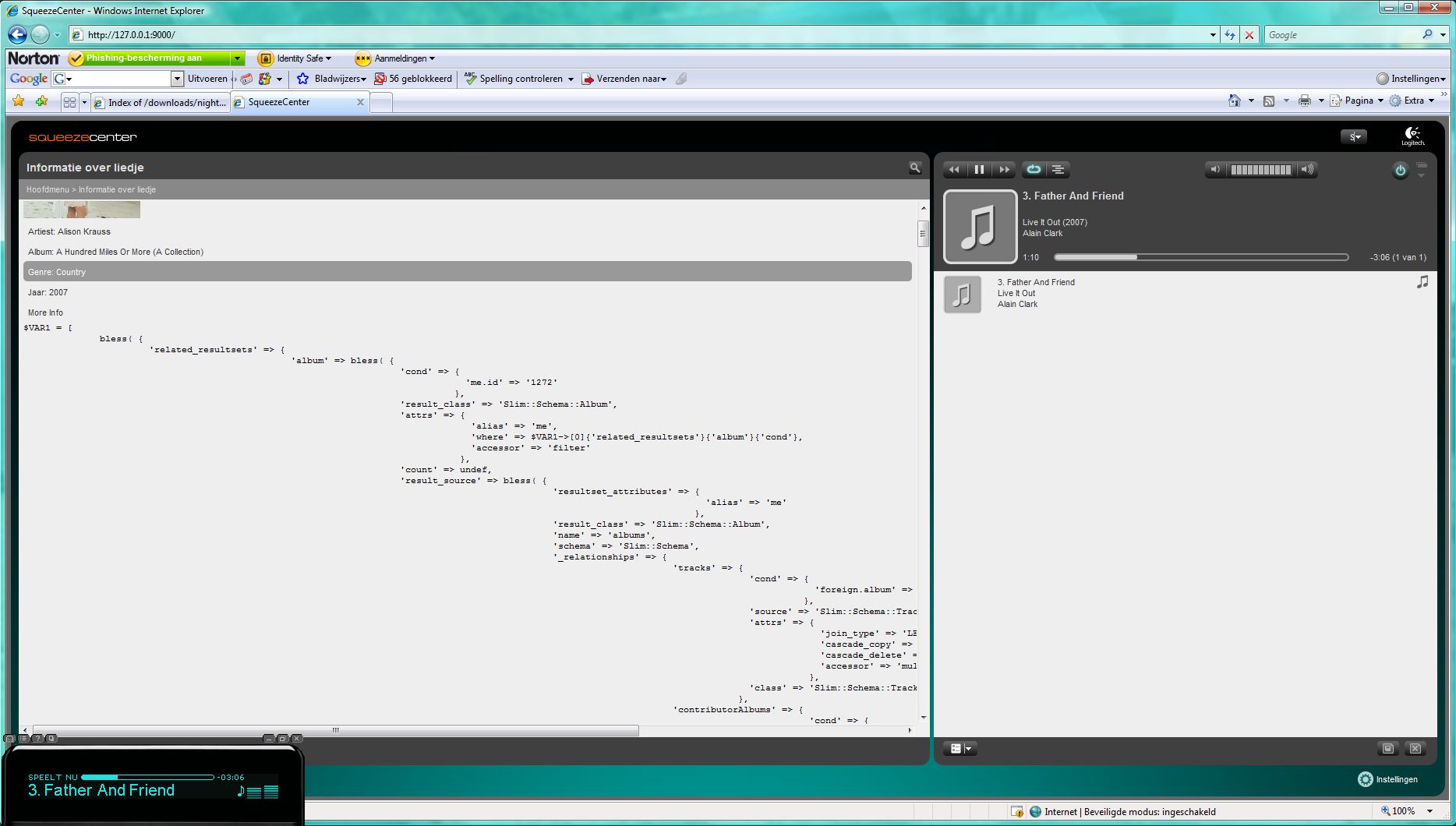Go back to the previous track
This screenshot has height=826, width=1456.
[954, 169]
